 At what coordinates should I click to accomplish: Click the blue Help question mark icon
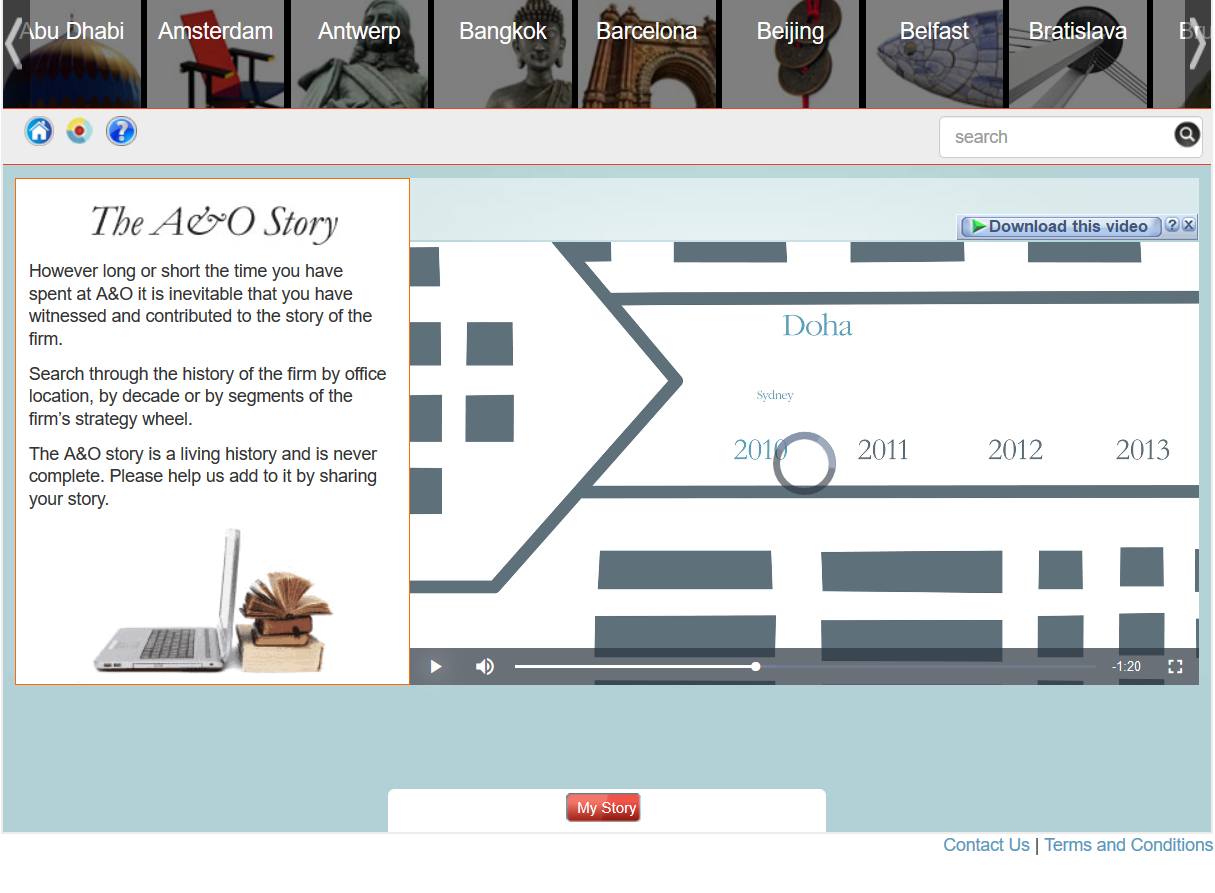121,131
